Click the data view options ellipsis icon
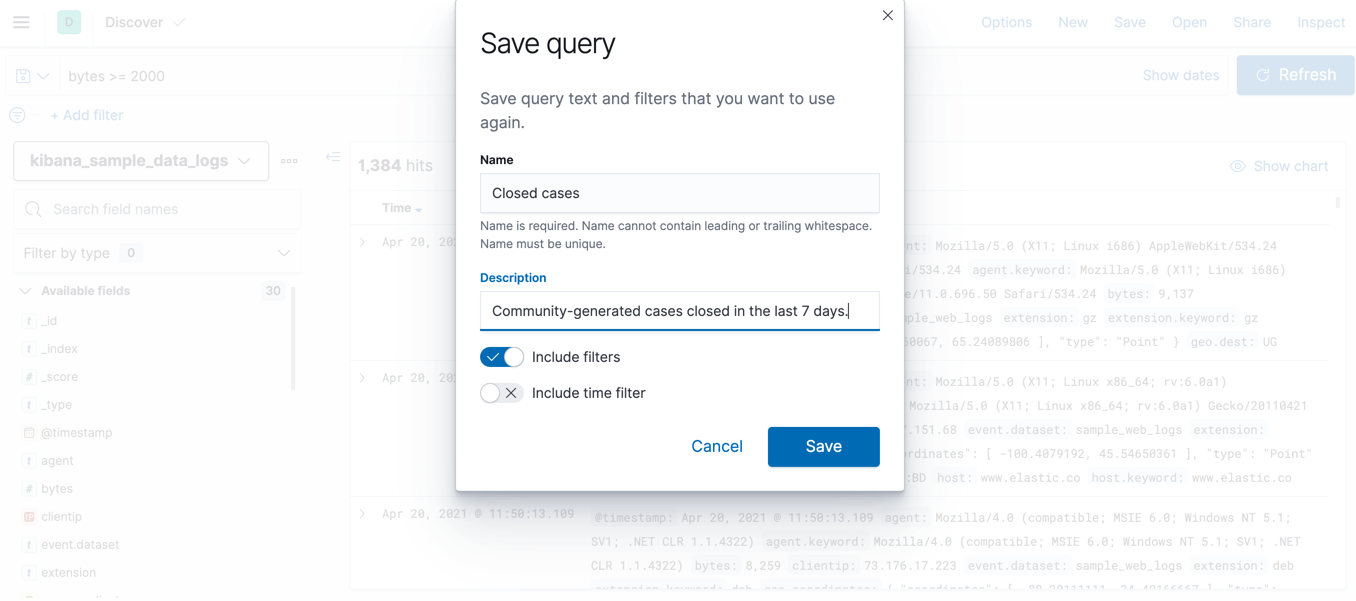1356x601 pixels. 289,160
